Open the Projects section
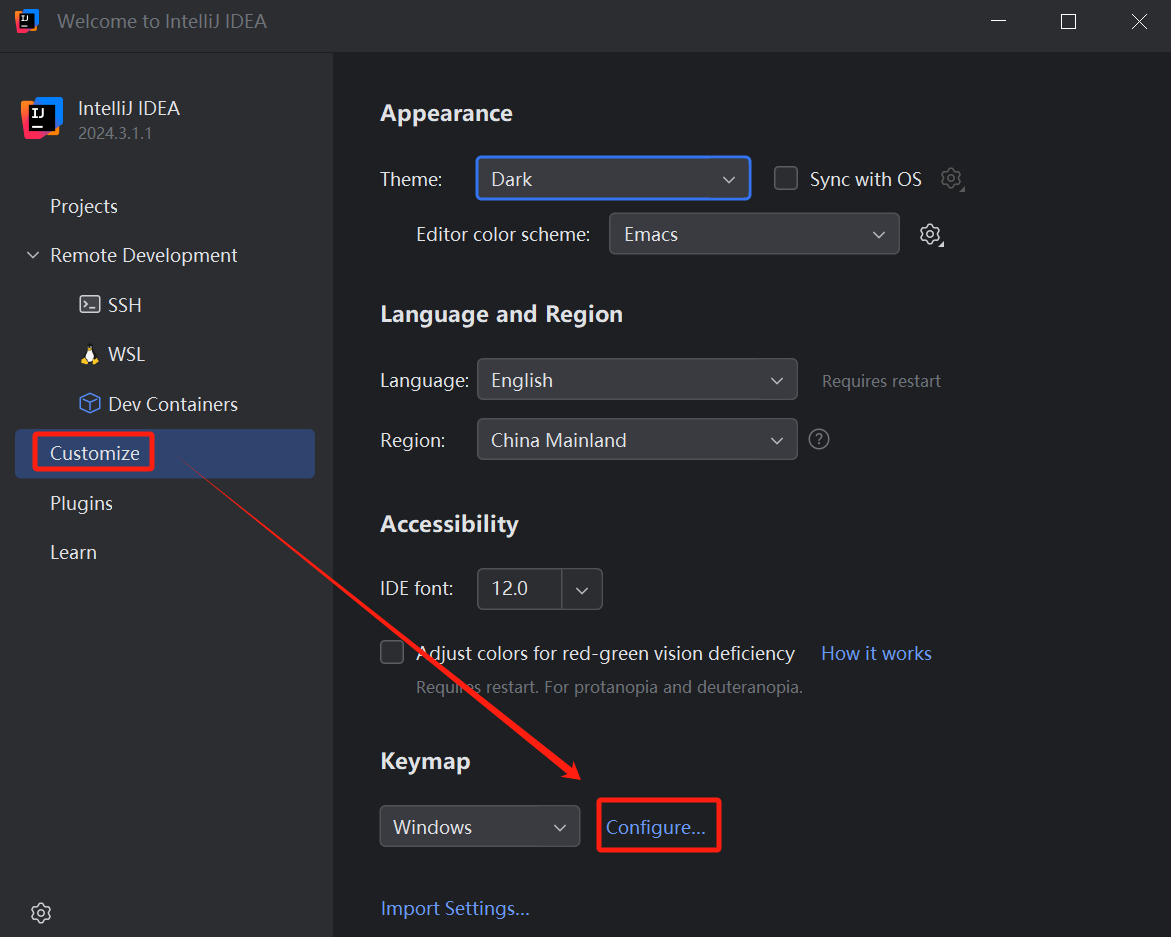Screen dimensions: 1171x937 point(84,206)
